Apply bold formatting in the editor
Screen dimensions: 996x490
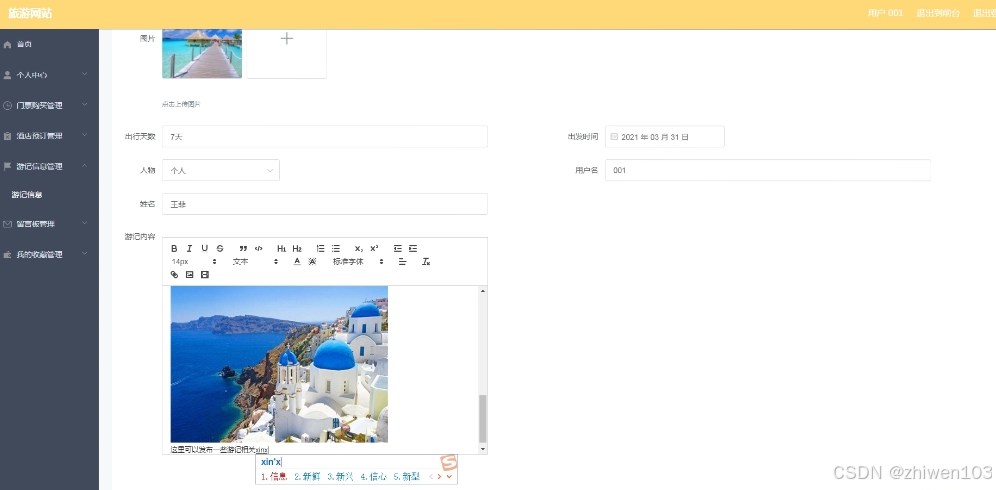[175, 248]
